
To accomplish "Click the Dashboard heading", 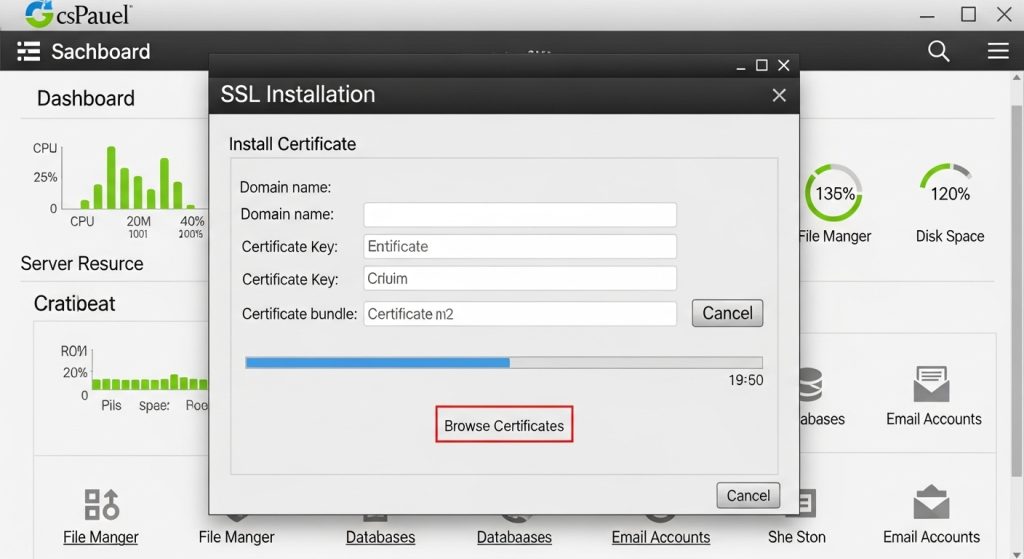I will 86,99.
